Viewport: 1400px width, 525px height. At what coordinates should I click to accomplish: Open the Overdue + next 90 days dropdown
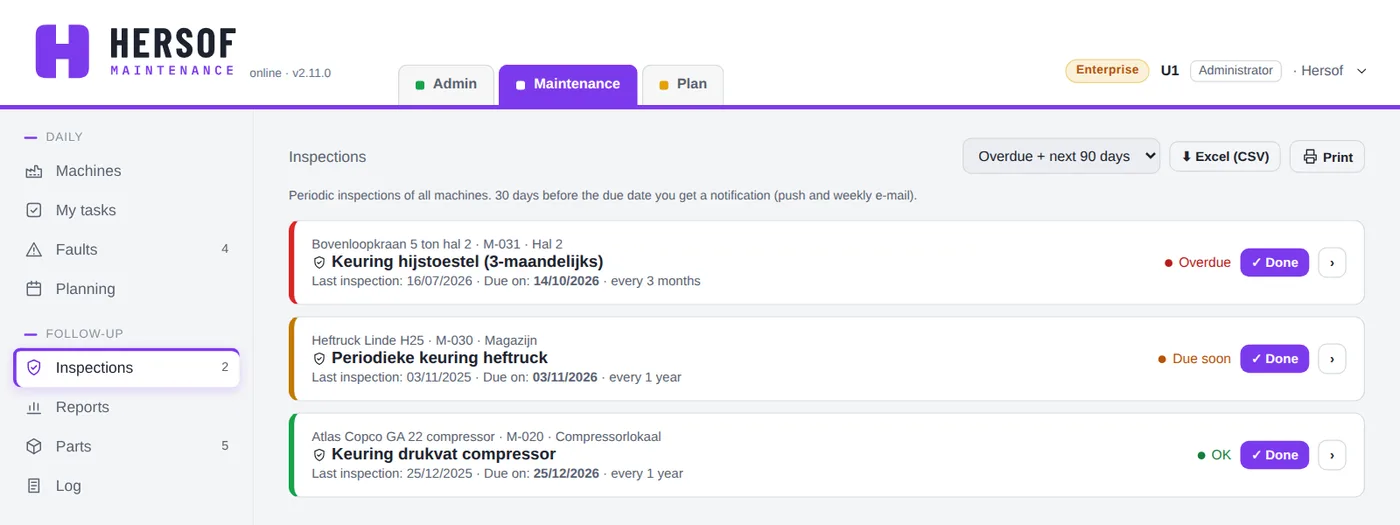tap(1061, 156)
